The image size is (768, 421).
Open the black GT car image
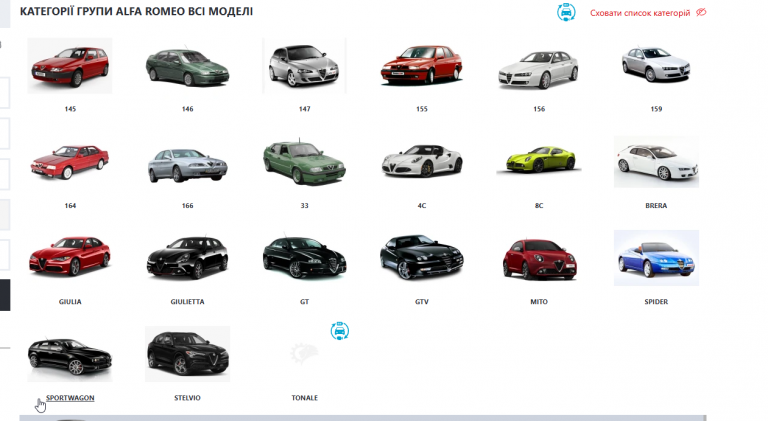304,258
